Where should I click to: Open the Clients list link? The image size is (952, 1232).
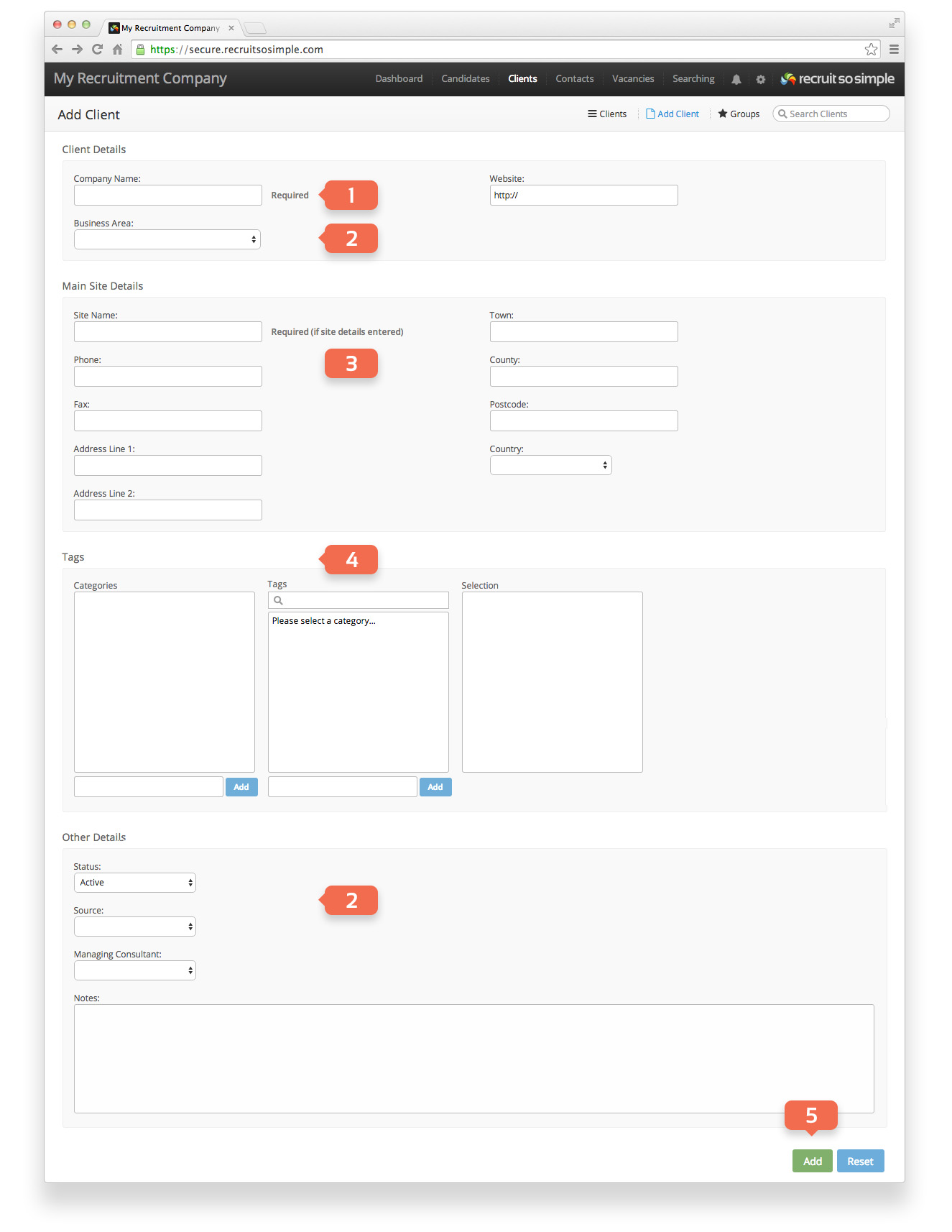click(x=607, y=114)
